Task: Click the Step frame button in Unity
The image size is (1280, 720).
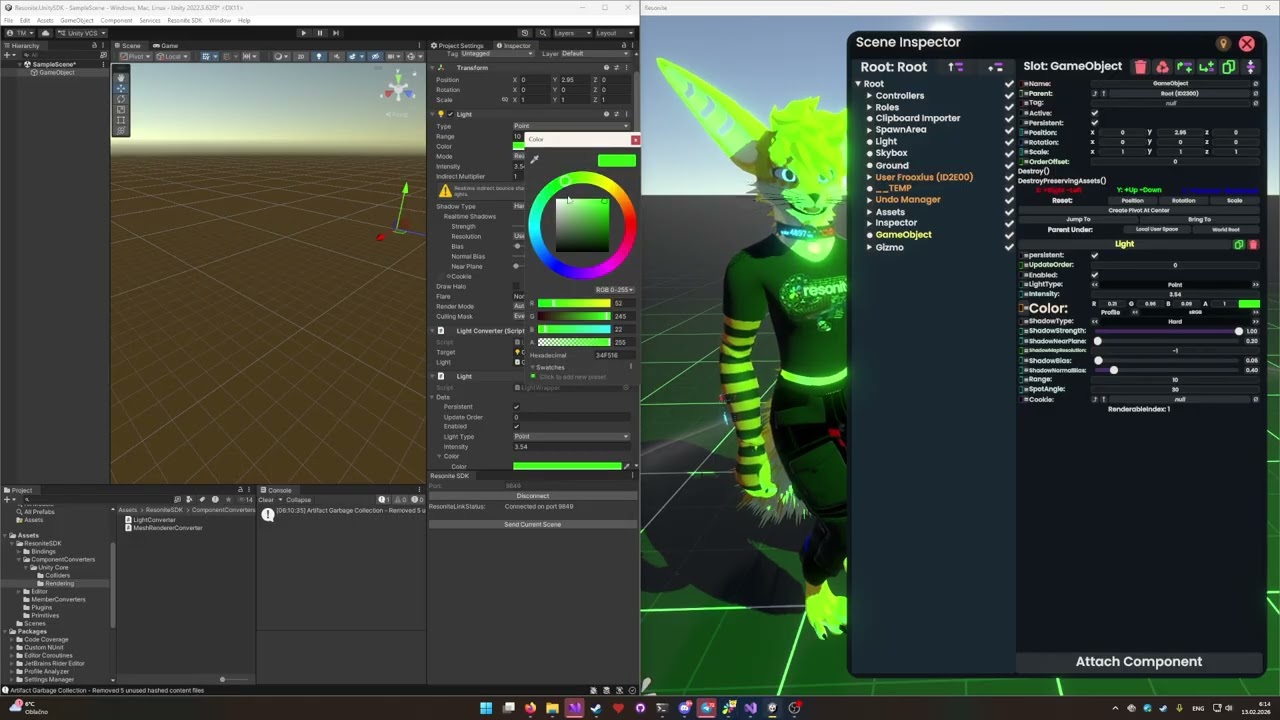Action: (336, 33)
